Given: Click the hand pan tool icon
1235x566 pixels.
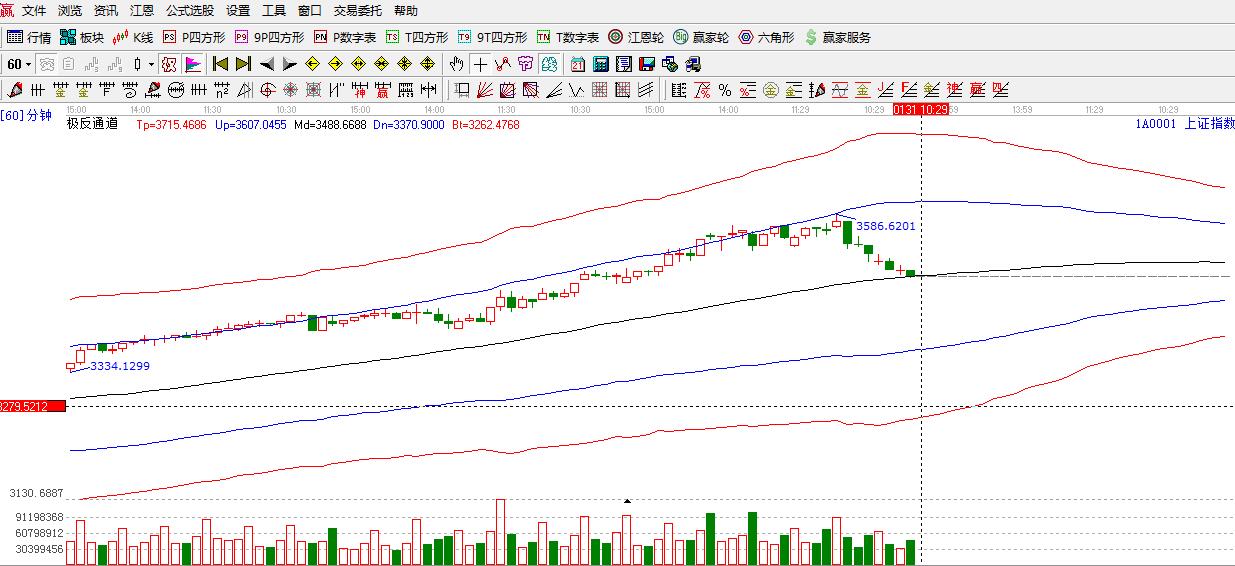Looking at the screenshot, I should coord(457,64).
